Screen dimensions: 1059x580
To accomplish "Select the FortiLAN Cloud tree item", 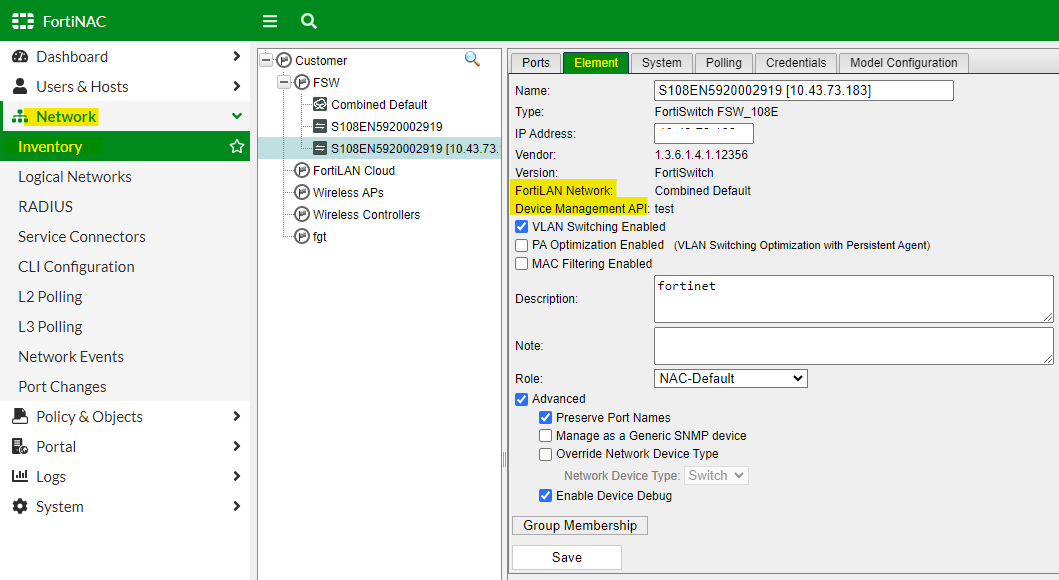I will pos(354,170).
